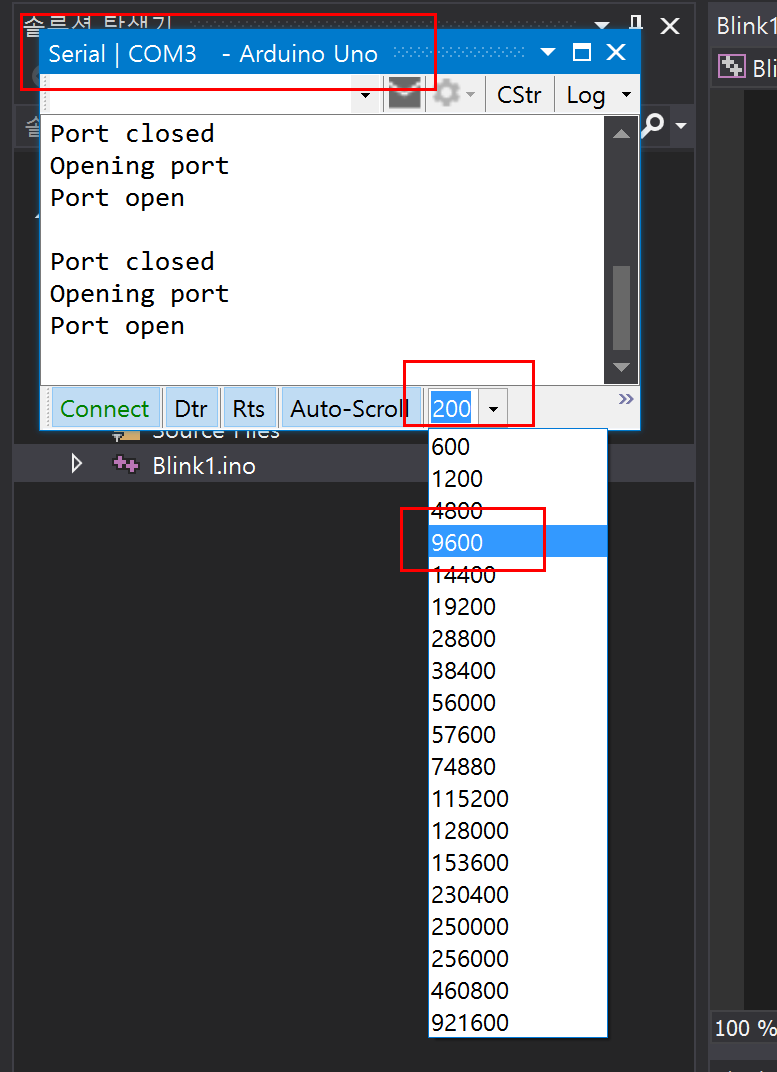The image size is (777, 1072).
Task: Toggle the Rts option
Action: [249, 408]
